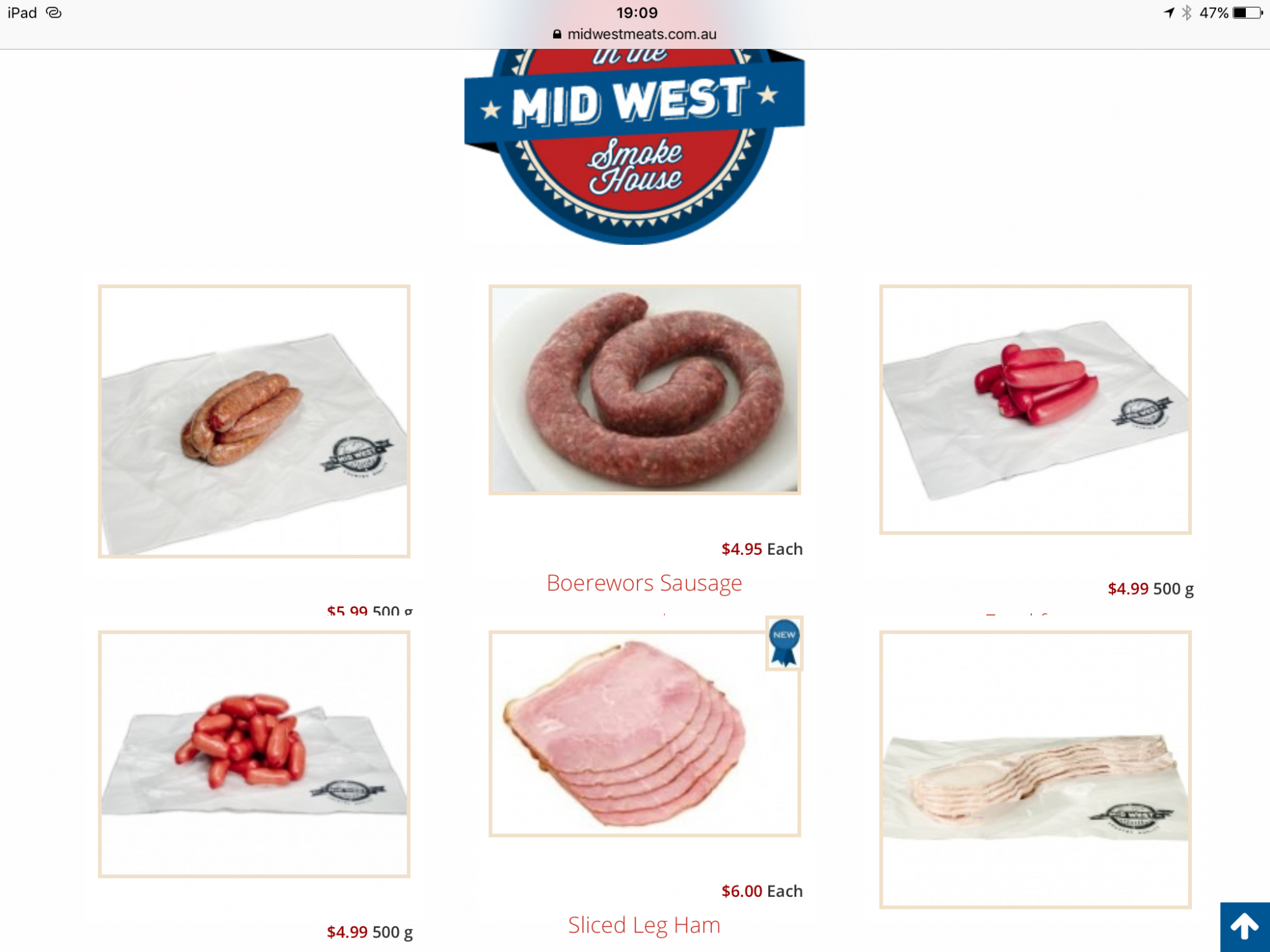Tap the battery icon in status bar
1270x952 pixels.
pos(1248,13)
